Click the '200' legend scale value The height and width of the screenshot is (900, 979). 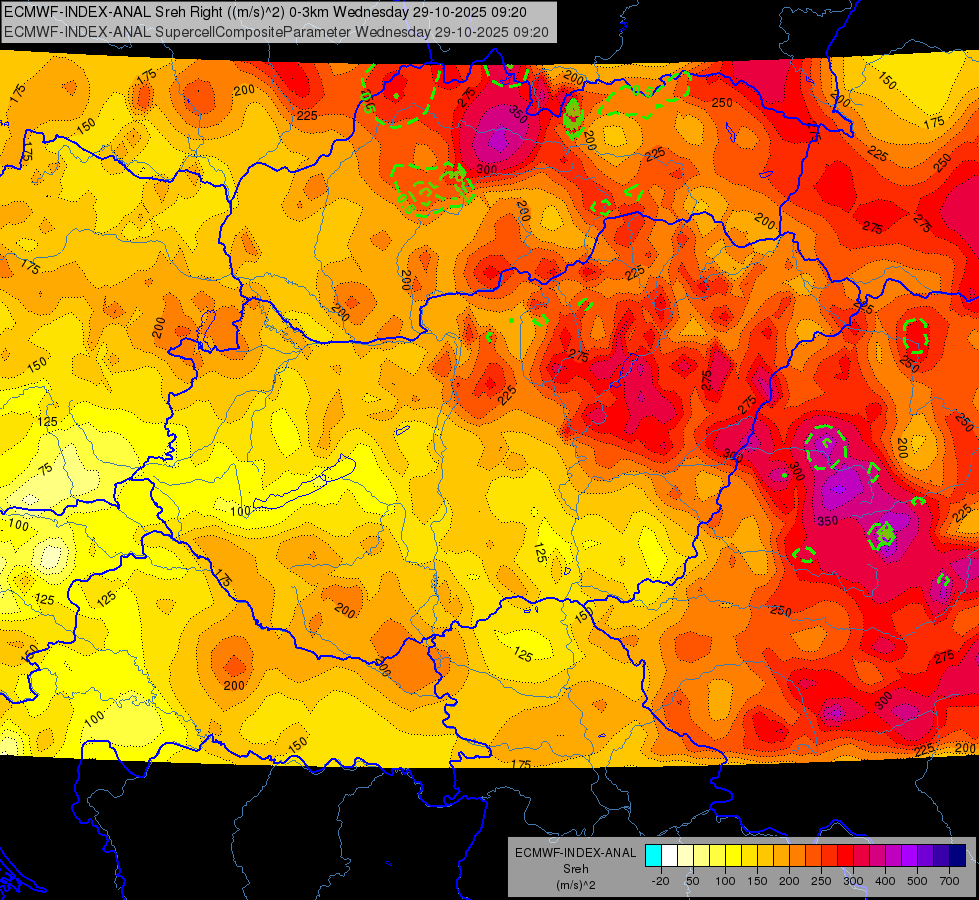[789, 881]
